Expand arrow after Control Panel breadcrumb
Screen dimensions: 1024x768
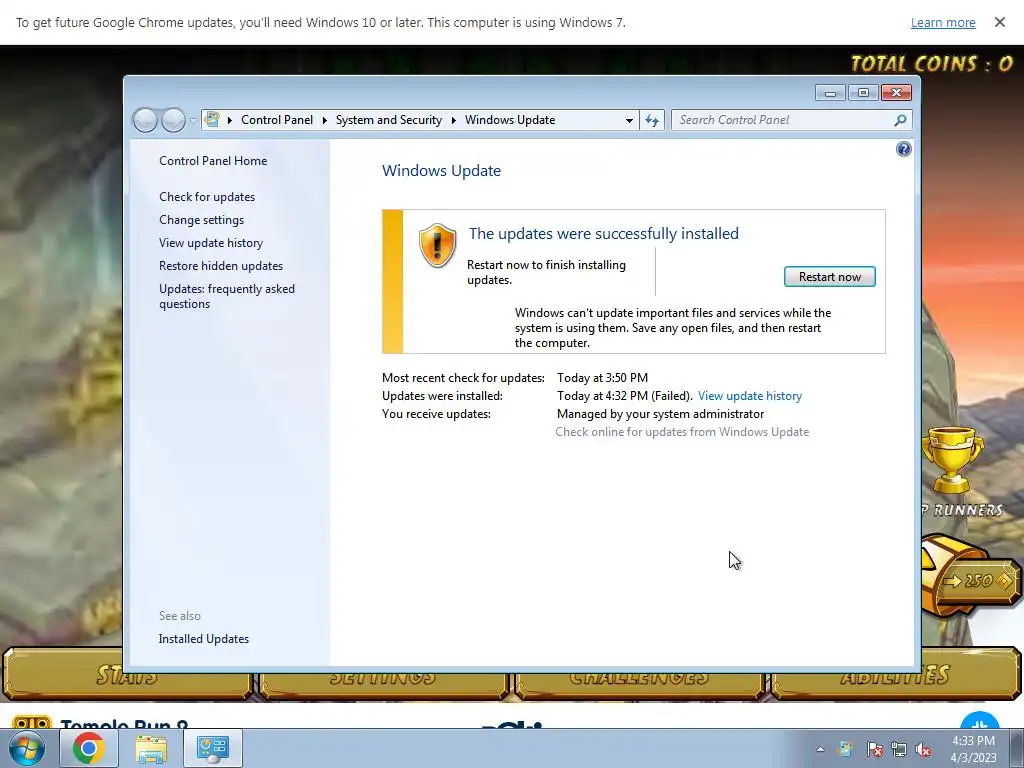(325, 120)
